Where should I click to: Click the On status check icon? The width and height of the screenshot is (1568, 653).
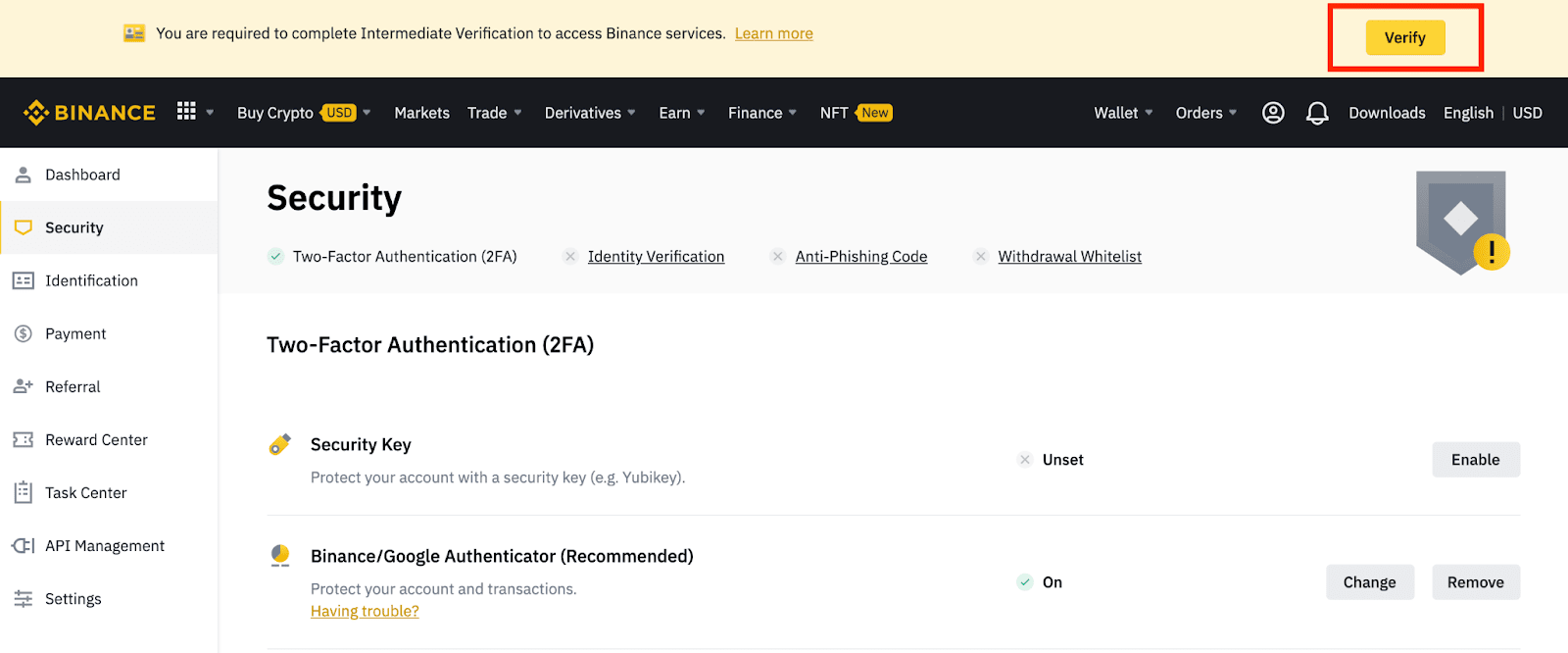(1025, 581)
